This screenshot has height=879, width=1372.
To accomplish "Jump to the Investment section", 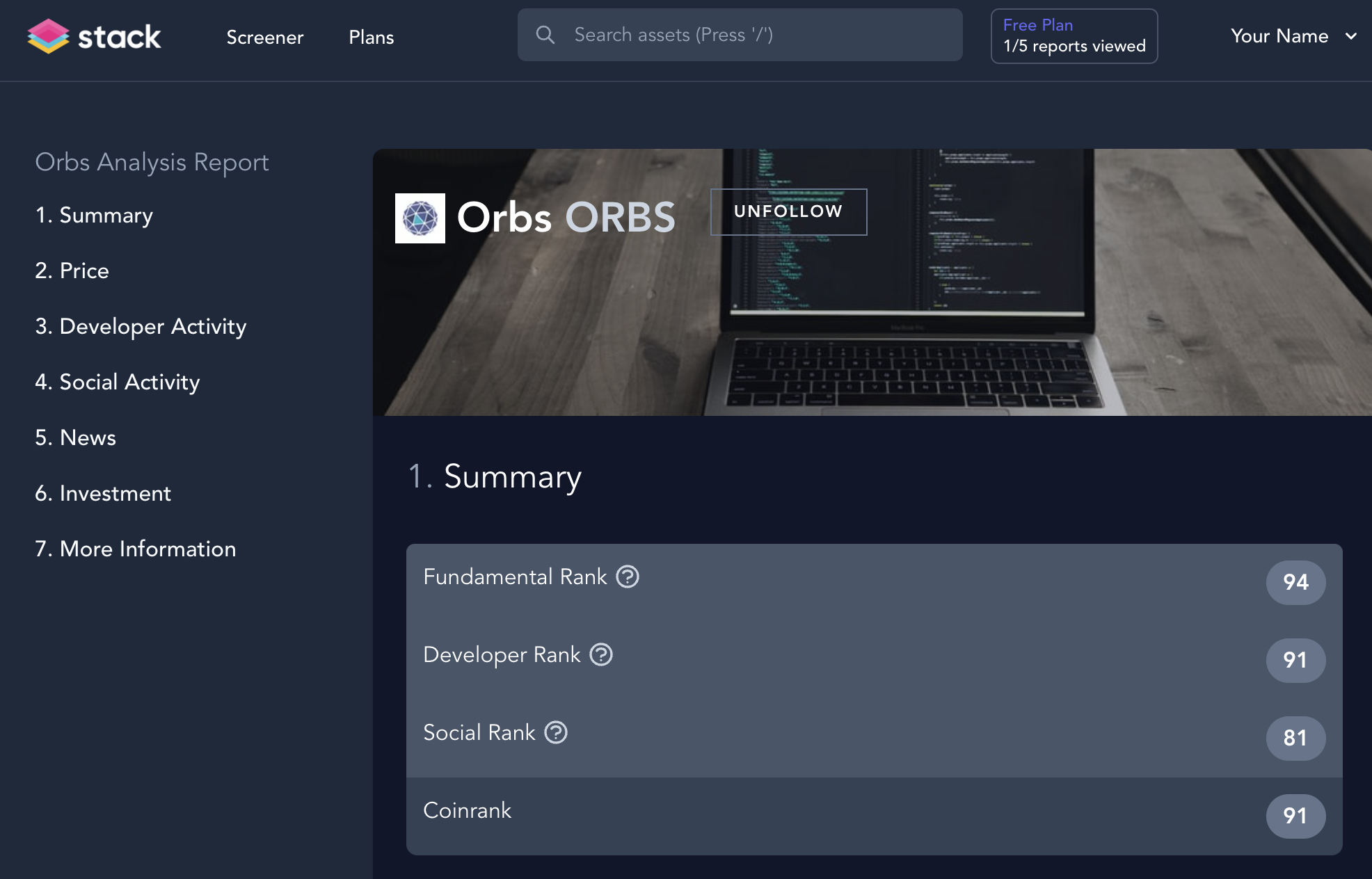I will 103,493.
